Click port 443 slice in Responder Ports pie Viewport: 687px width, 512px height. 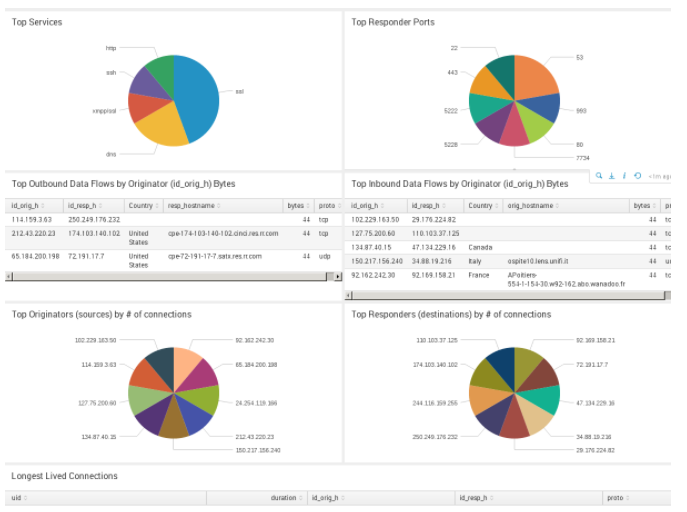tap(487, 85)
